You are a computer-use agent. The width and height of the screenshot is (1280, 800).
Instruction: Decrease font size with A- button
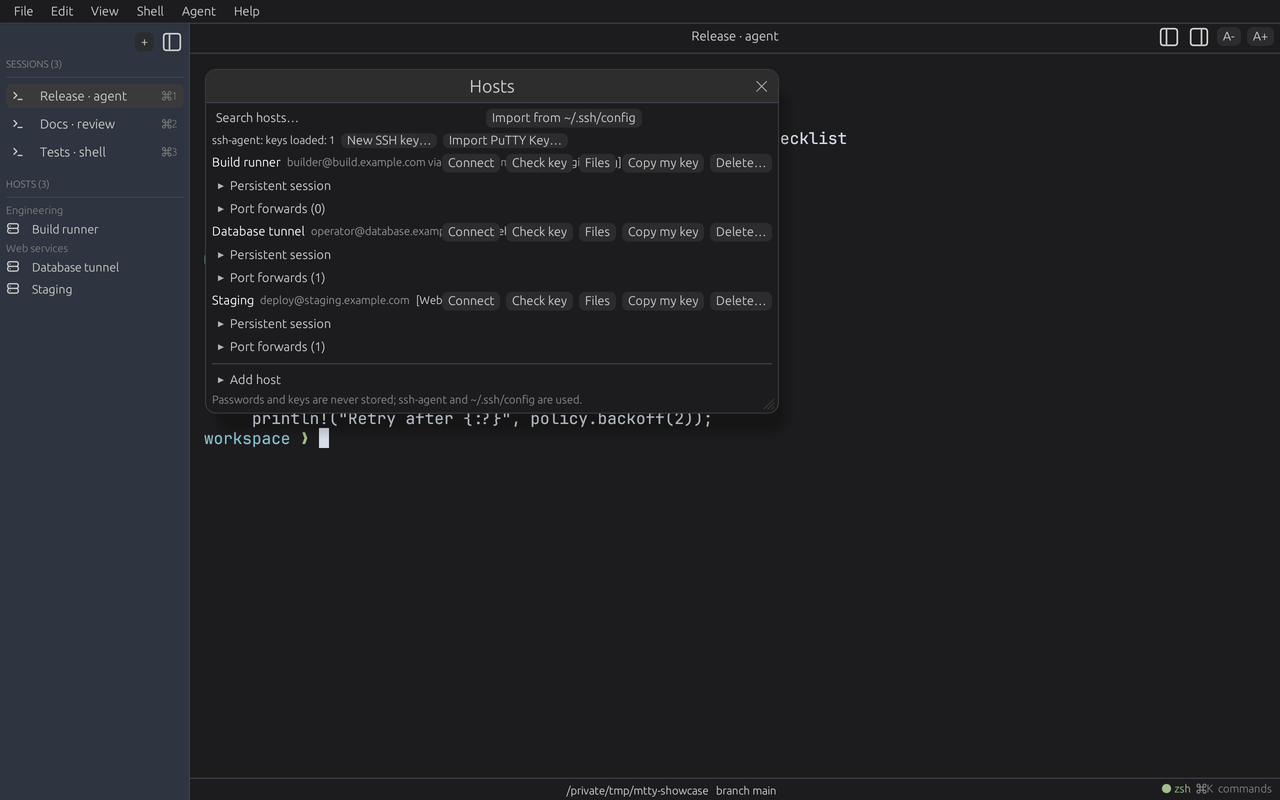pos(1229,37)
